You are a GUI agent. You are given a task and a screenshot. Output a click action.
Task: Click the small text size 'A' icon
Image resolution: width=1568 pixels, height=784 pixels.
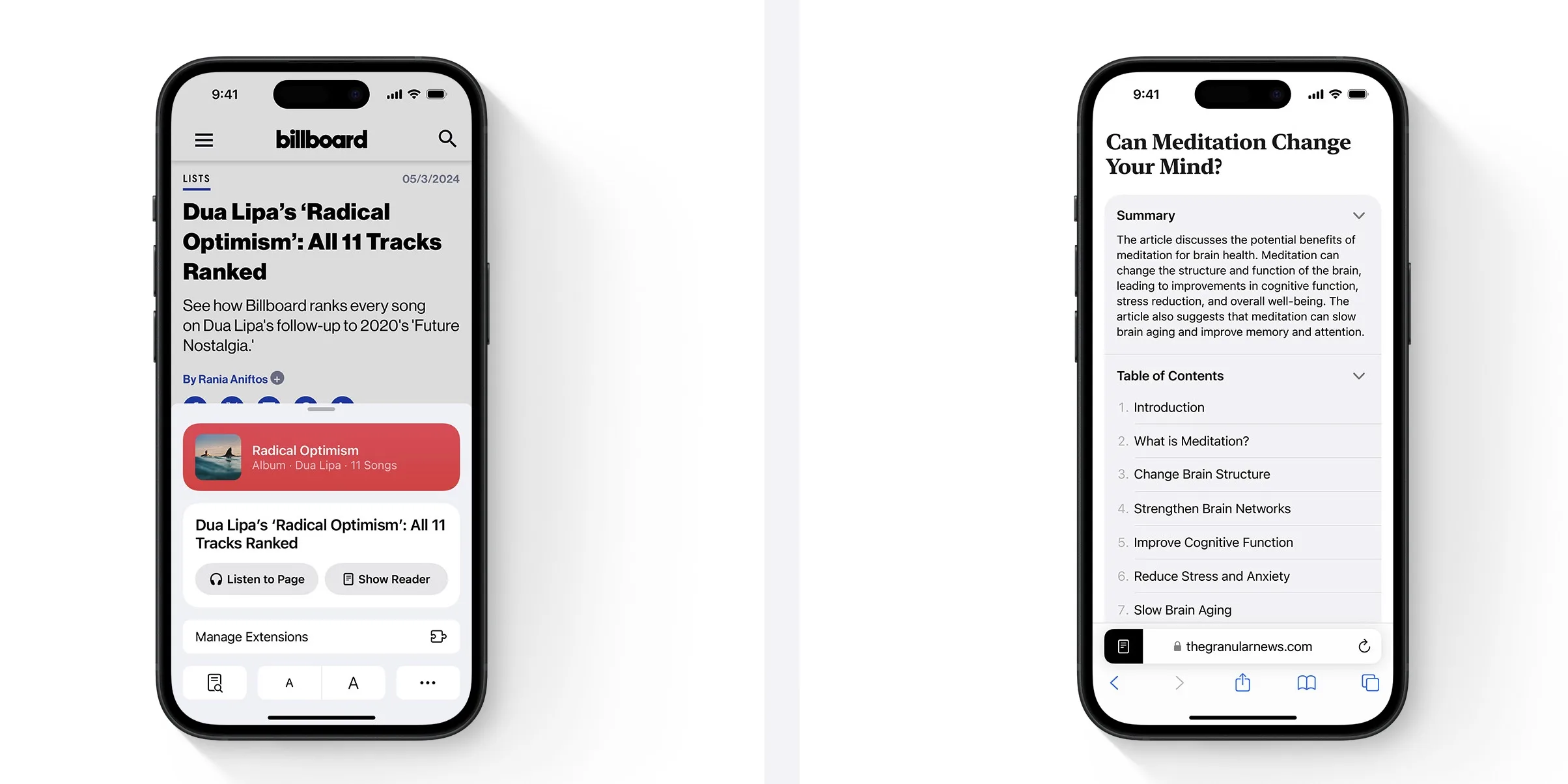(x=288, y=682)
